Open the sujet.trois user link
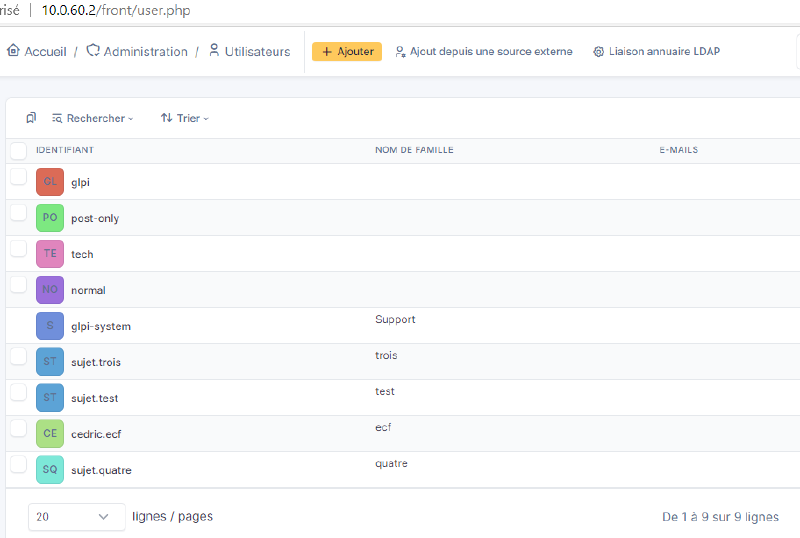The width and height of the screenshot is (800, 538). tap(96, 362)
